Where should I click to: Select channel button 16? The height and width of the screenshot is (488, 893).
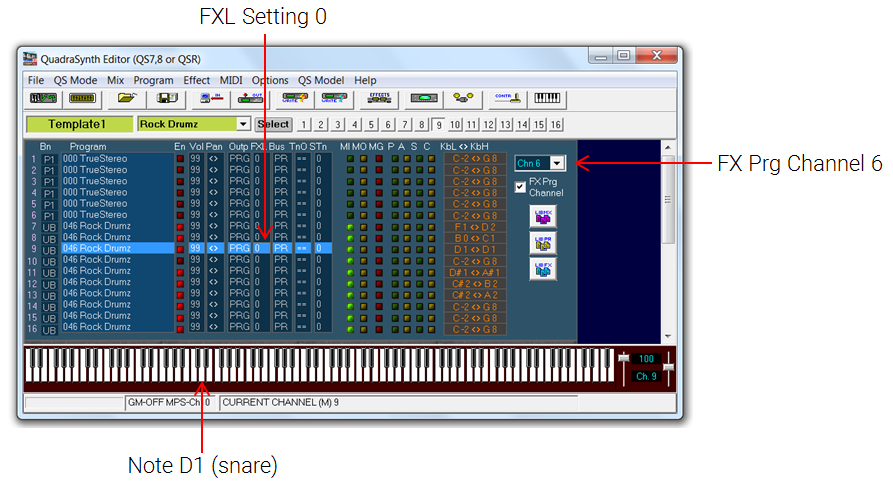(555, 124)
